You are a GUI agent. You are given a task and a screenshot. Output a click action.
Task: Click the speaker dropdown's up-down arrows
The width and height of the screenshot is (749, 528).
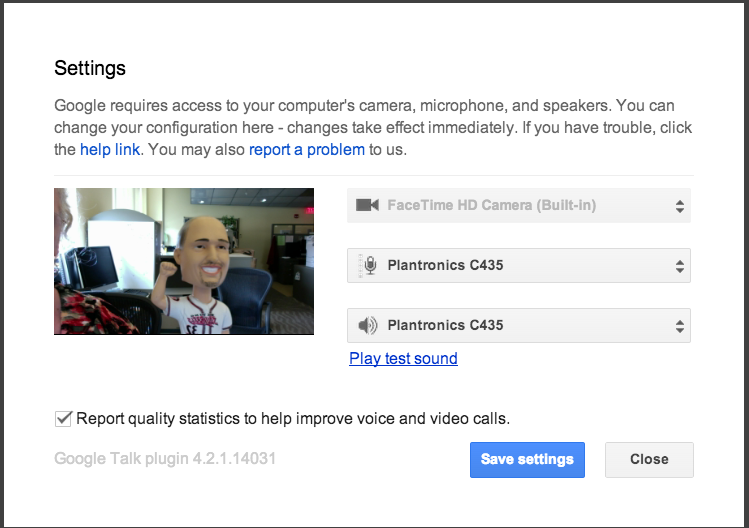680,325
